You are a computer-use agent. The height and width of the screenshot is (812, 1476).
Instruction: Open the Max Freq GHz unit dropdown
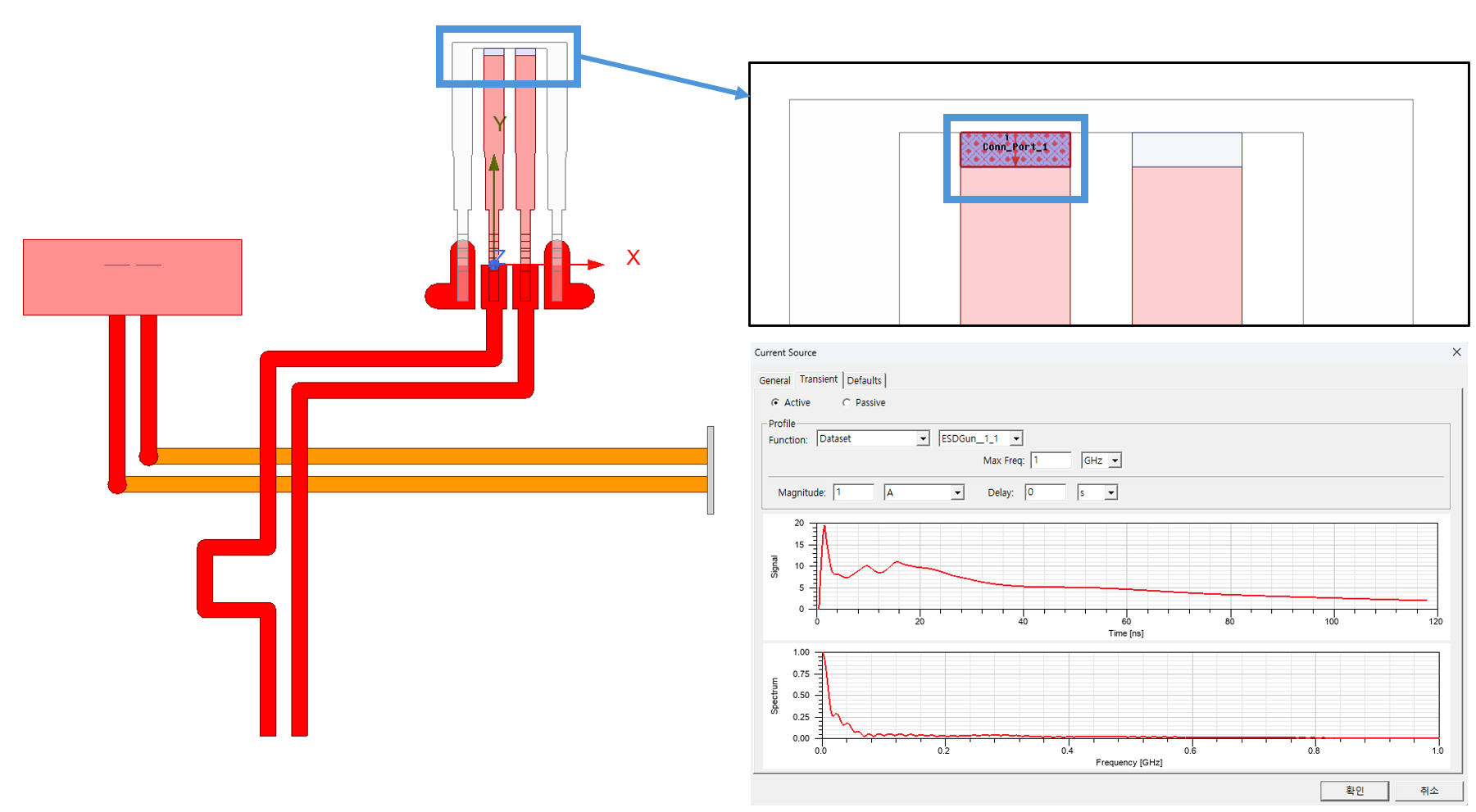(1115, 461)
